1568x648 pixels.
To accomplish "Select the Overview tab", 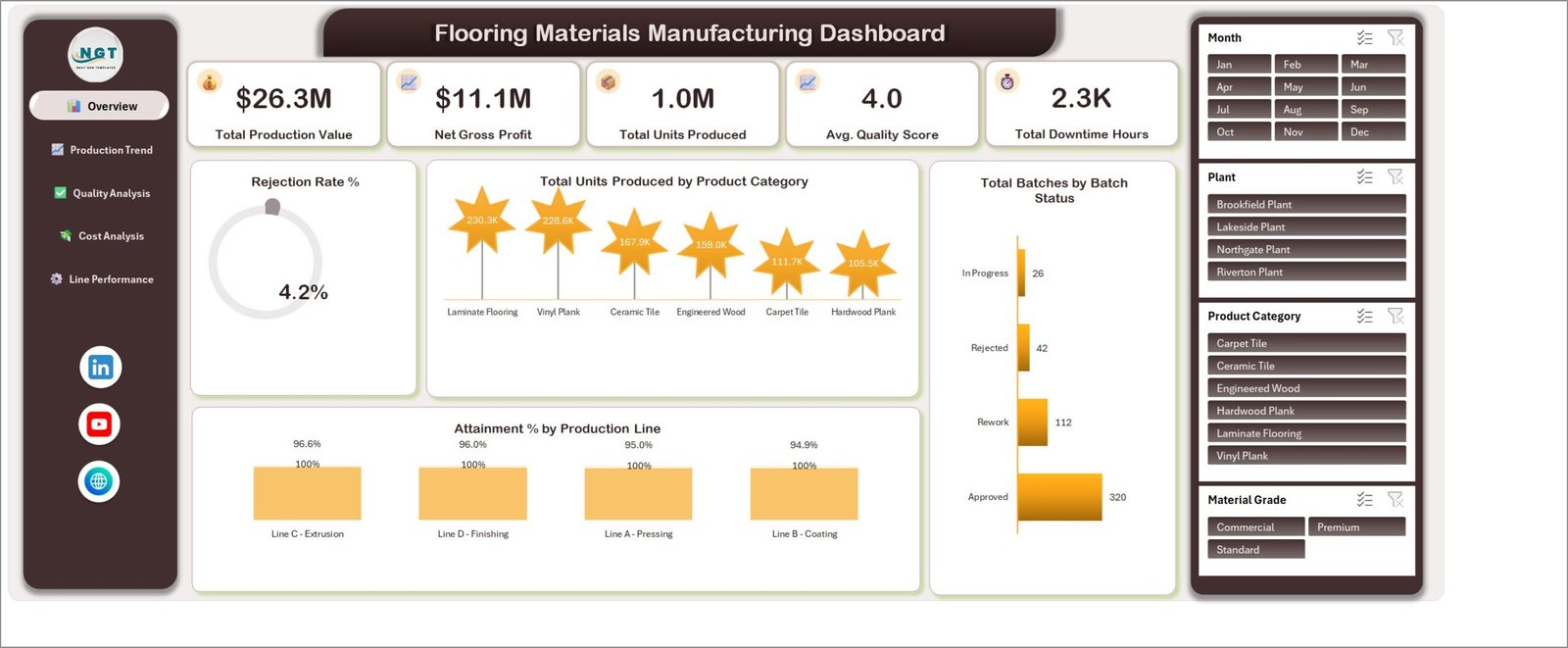I will tap(99, 106).
